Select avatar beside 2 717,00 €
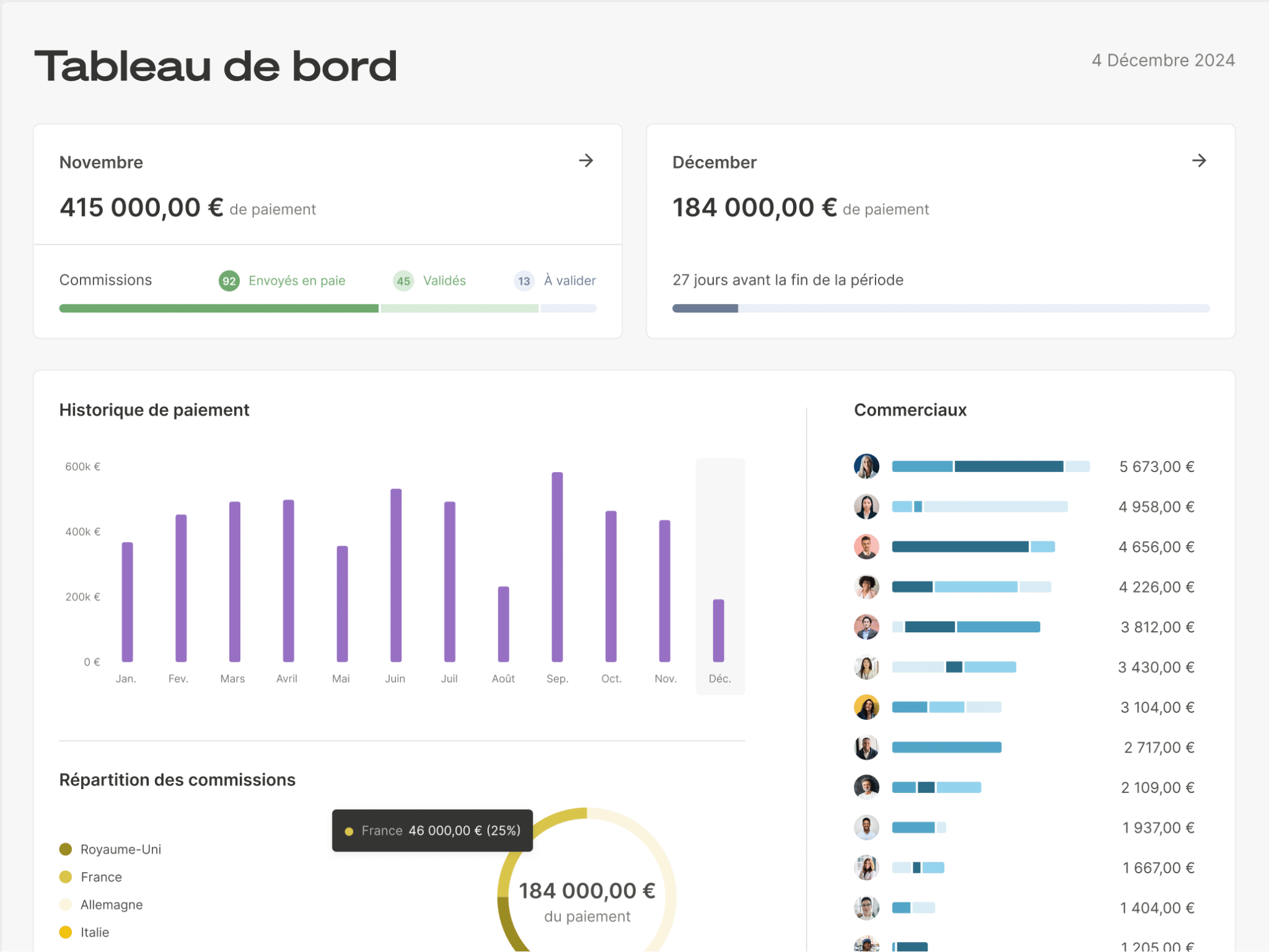 (866, 747)
